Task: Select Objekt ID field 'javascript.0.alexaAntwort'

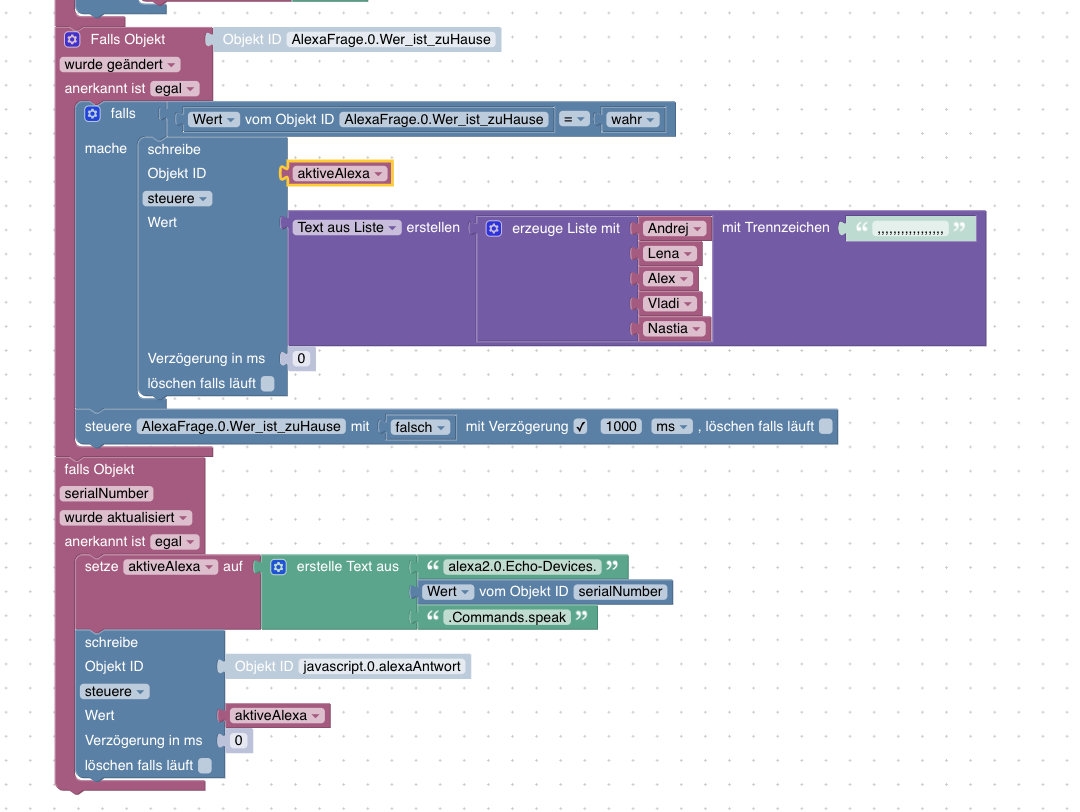Action: [382, 666]
